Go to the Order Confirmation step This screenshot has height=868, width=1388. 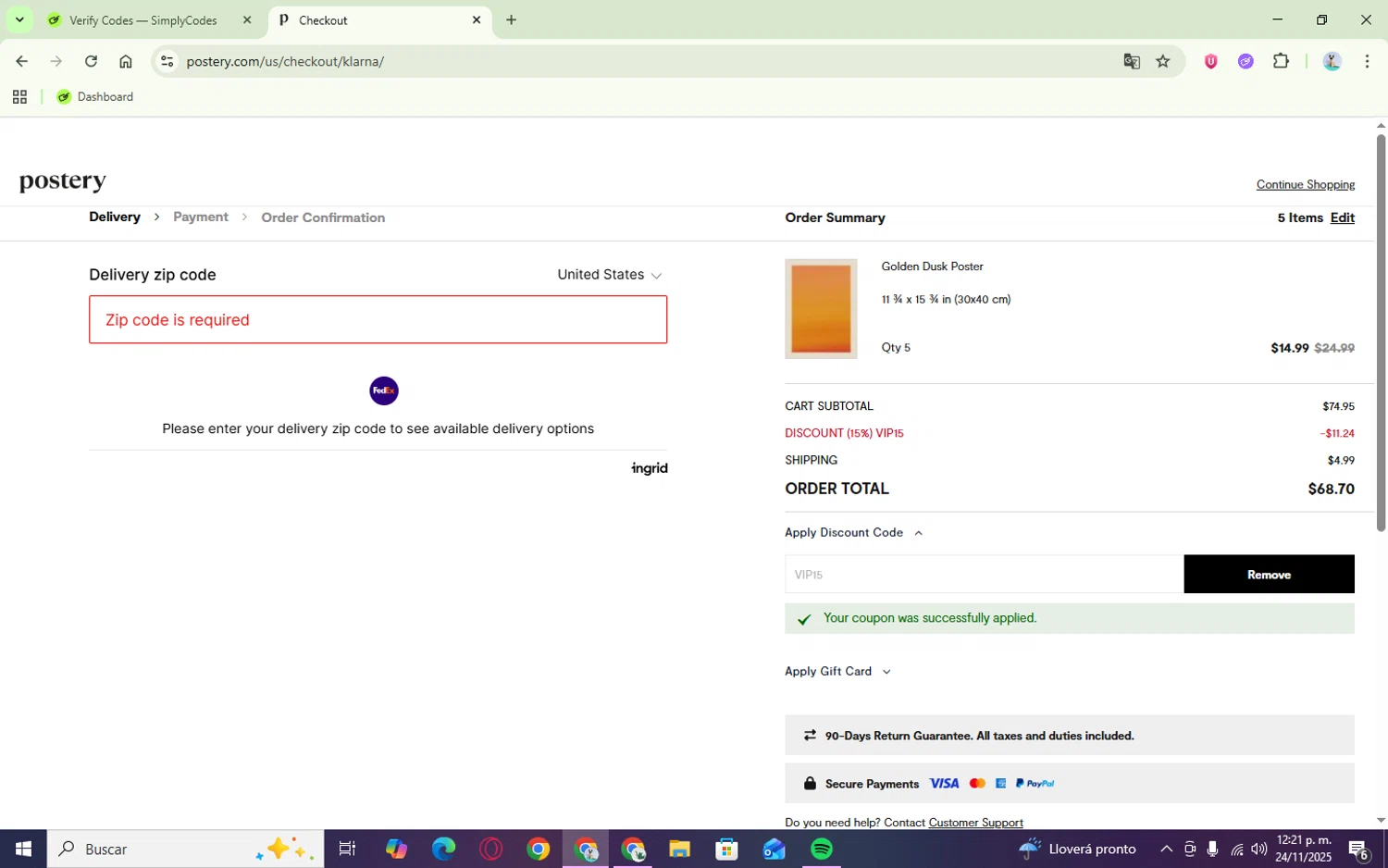tap(323, 217)
